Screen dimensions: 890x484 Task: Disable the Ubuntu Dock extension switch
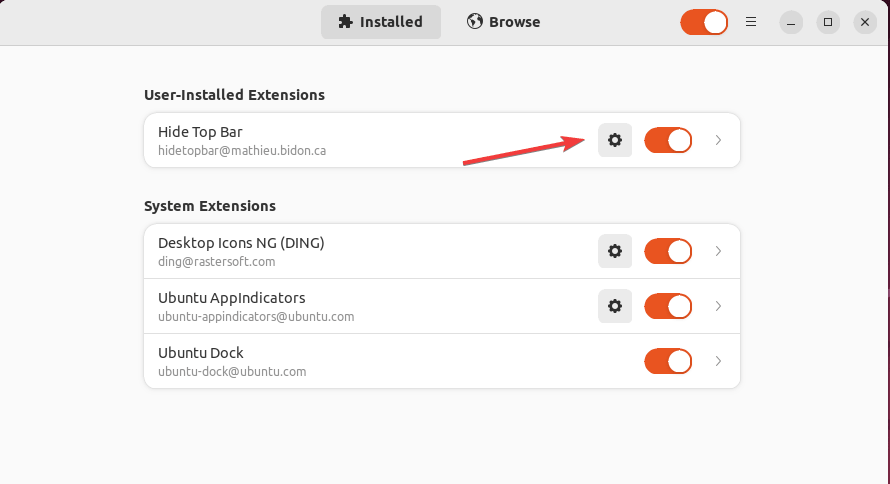pos(668,361)
